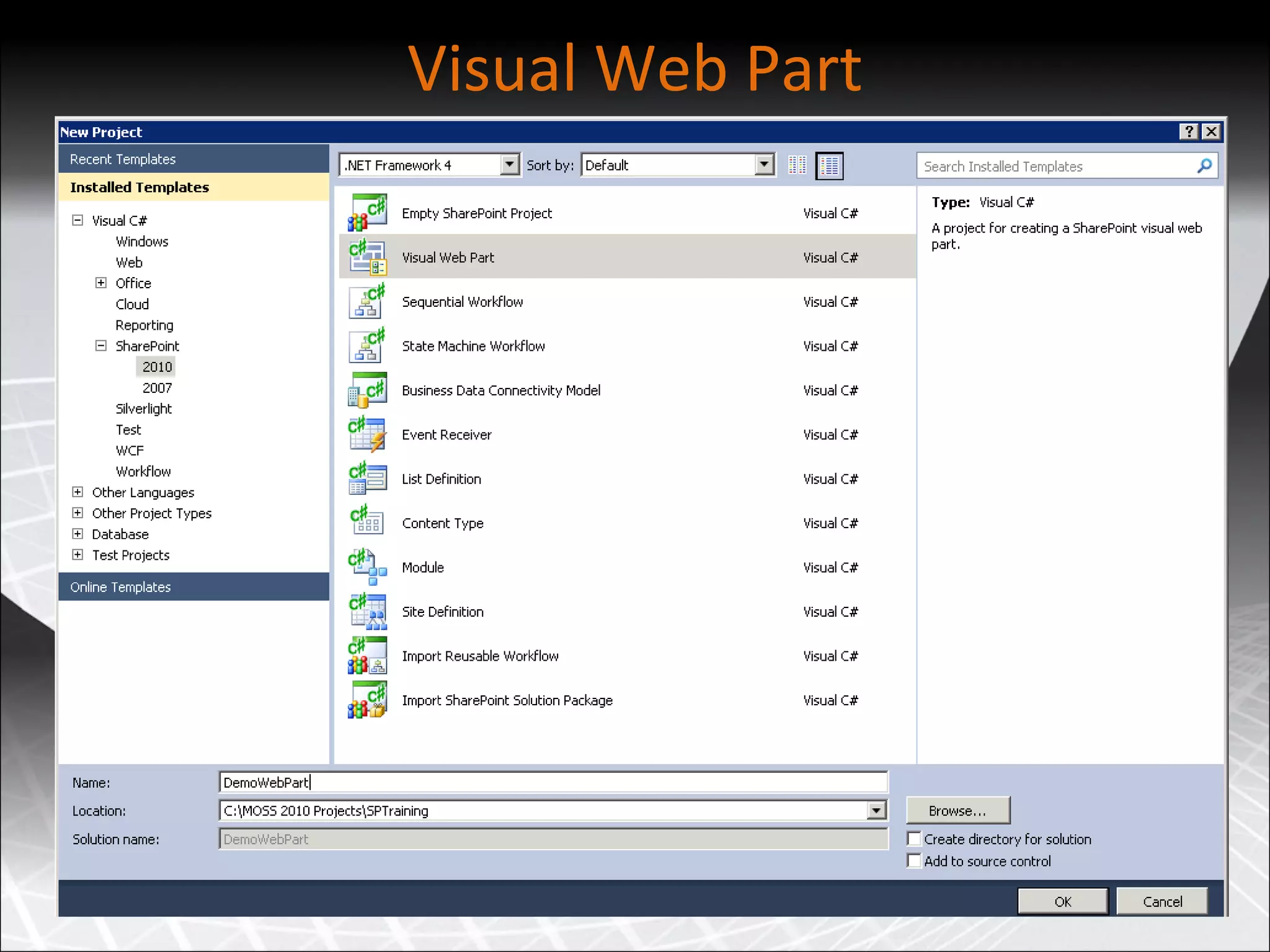Select the Web category

click(x=129, y=262)
